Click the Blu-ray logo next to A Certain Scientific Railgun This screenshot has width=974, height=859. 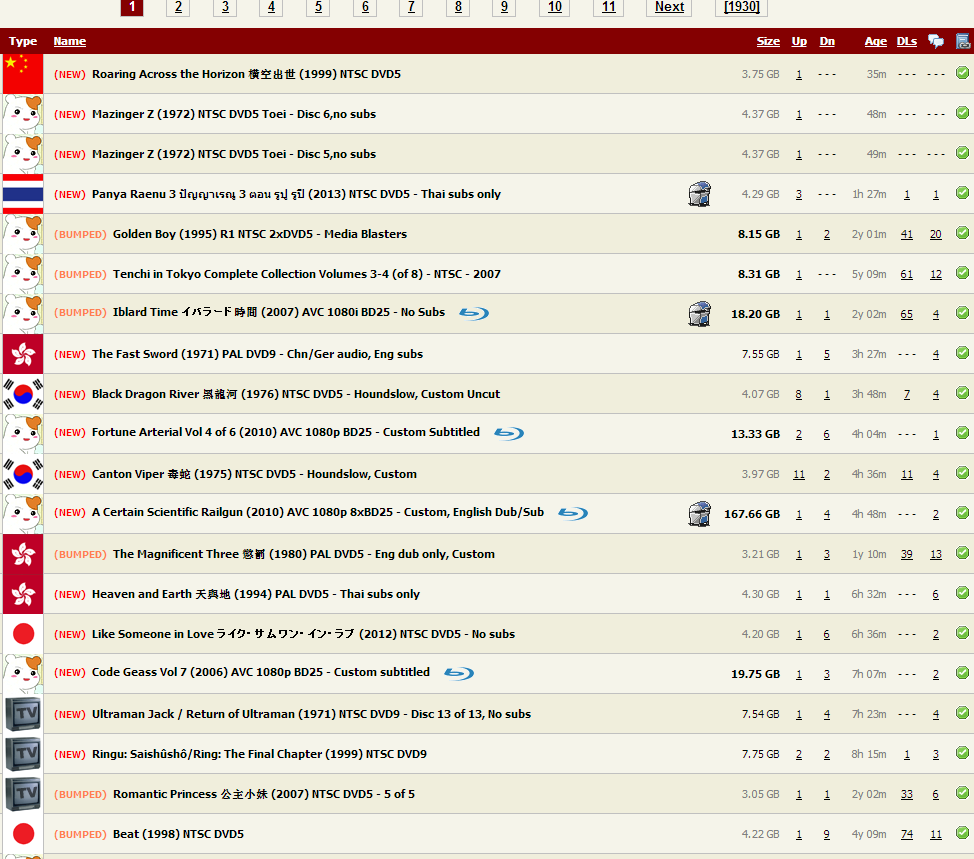(573, 513)
